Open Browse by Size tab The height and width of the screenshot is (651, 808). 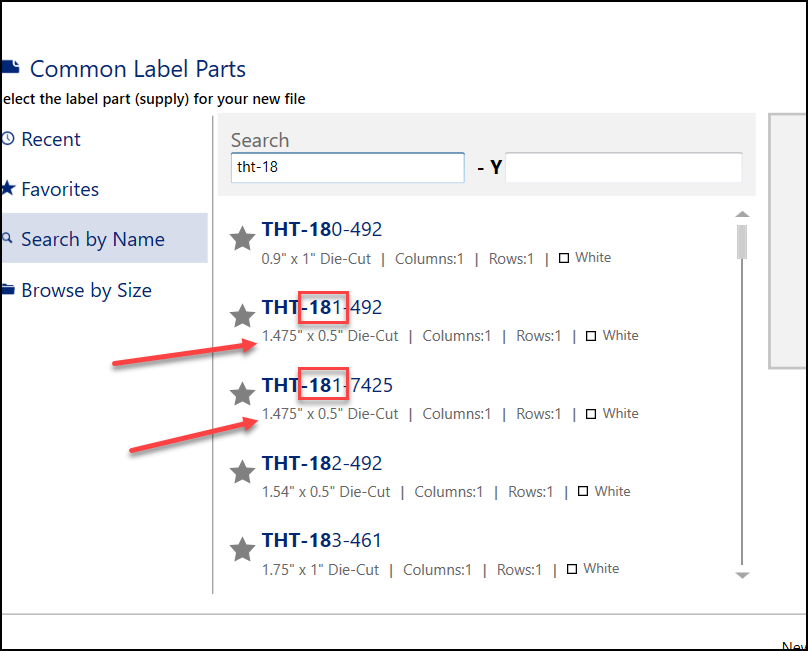[86, 290]
